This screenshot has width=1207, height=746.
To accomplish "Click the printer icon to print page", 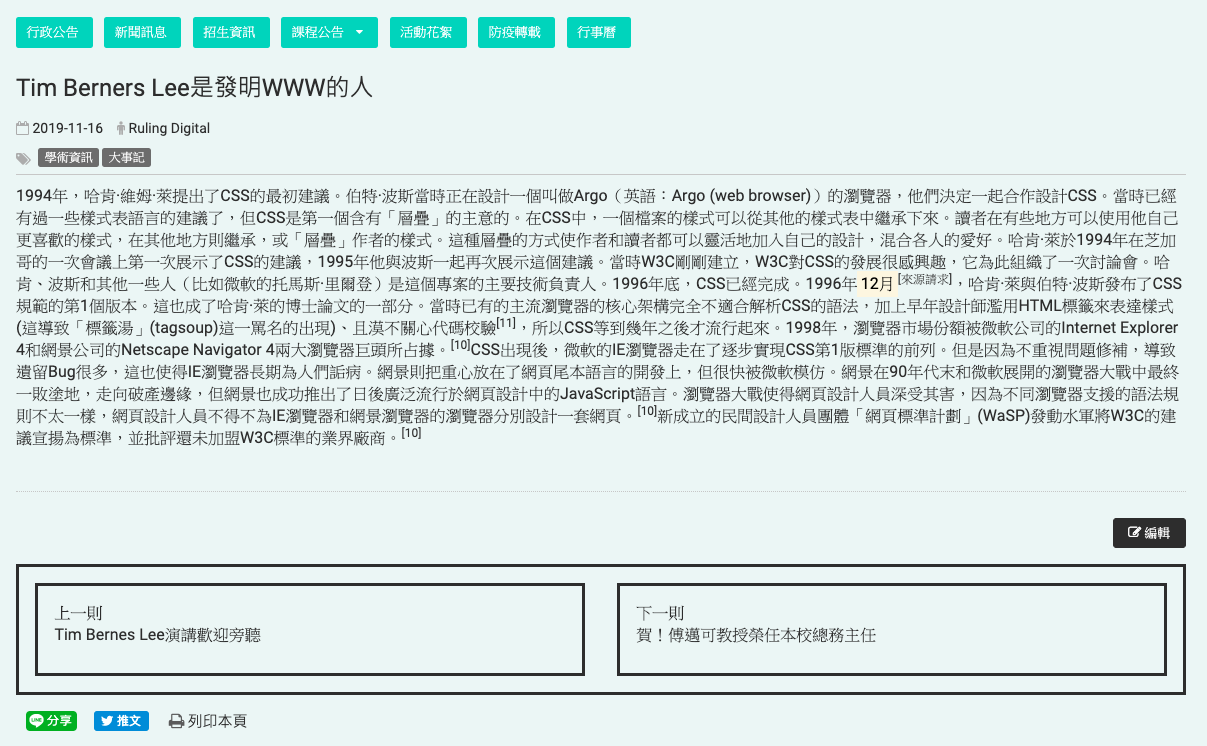I will pos(176,721).
